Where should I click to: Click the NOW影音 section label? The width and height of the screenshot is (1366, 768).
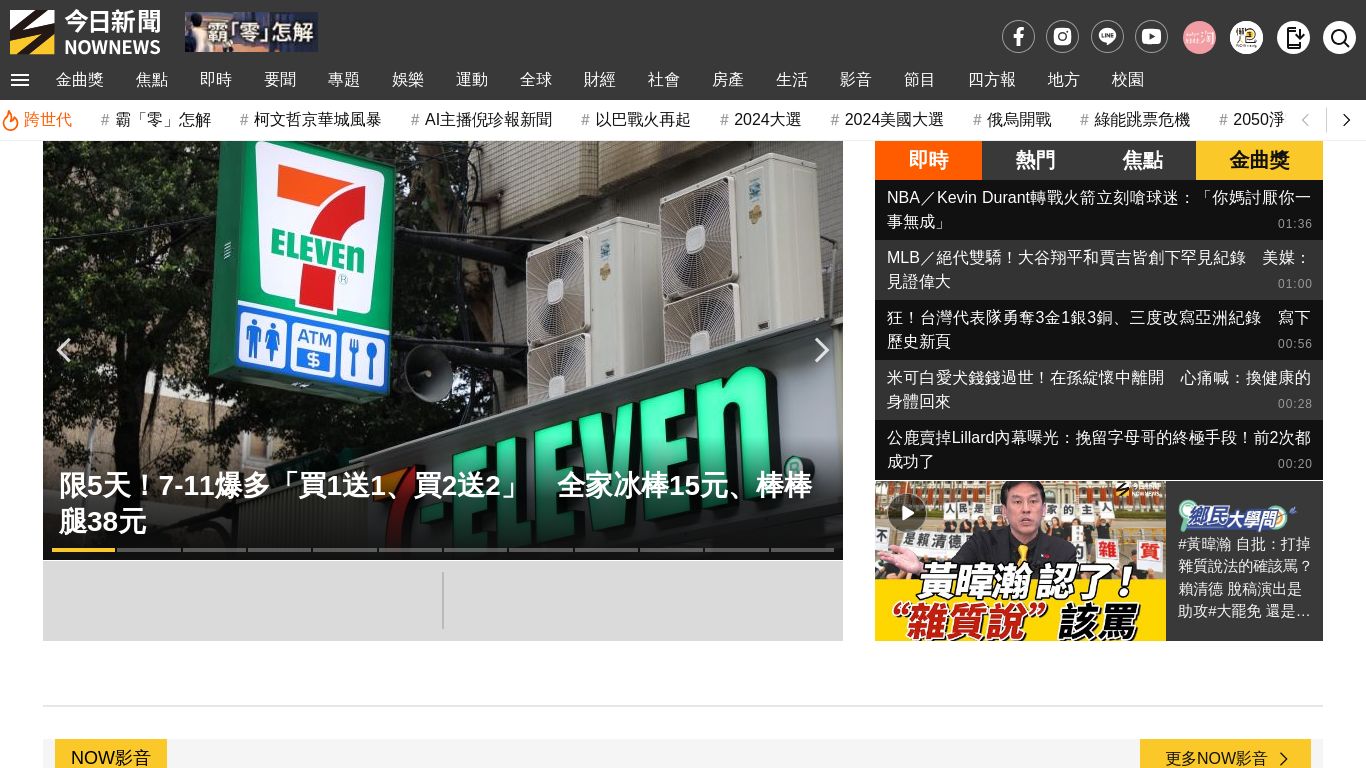pyautogui.click(x=110, y=758)
